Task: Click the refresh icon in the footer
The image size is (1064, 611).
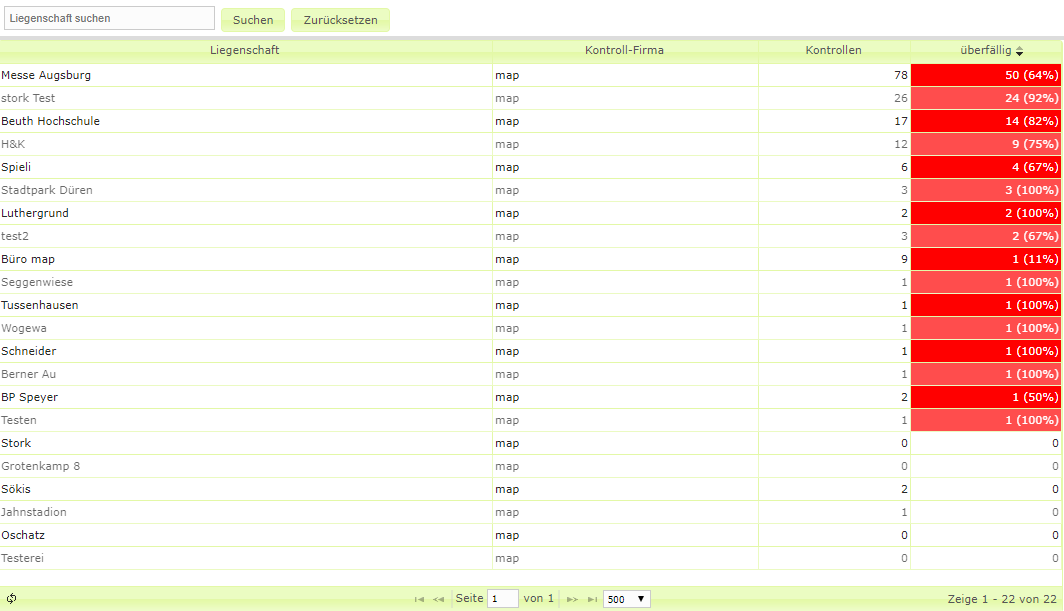Action: click(11, 599)
